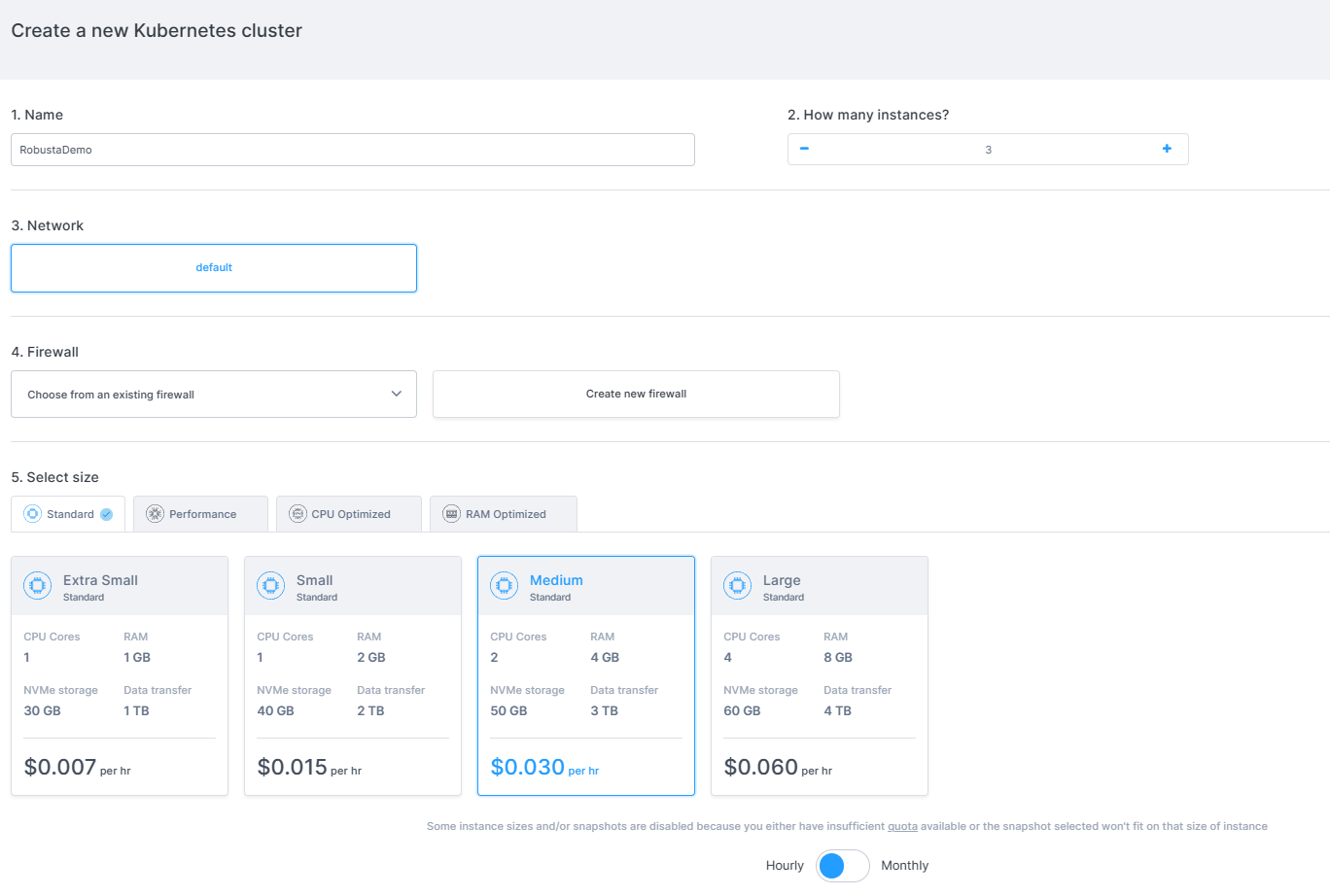Decrease instance count with minus button

(804, 149)
